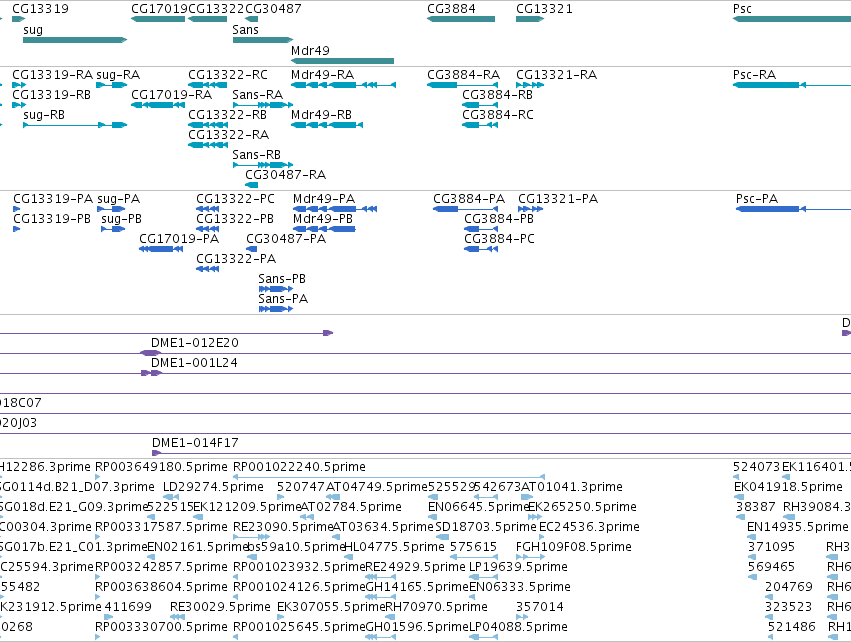
Task: Click protein Mdr49-PB
Action: point(324,229)
